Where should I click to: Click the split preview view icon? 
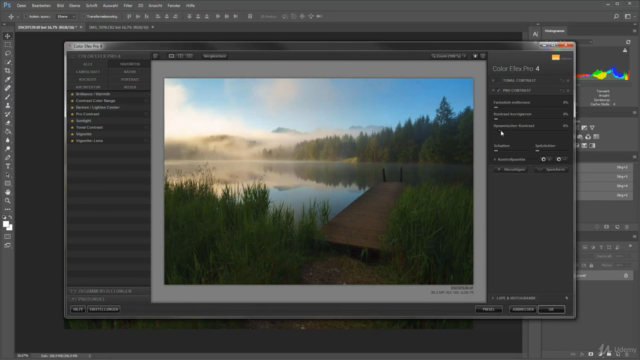pos(180,56)
